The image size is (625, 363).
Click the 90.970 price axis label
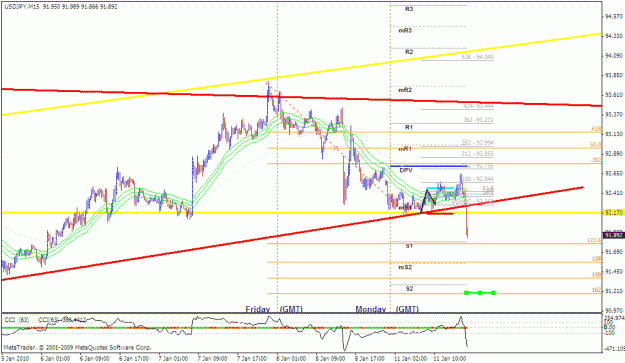tap(614, 310)
